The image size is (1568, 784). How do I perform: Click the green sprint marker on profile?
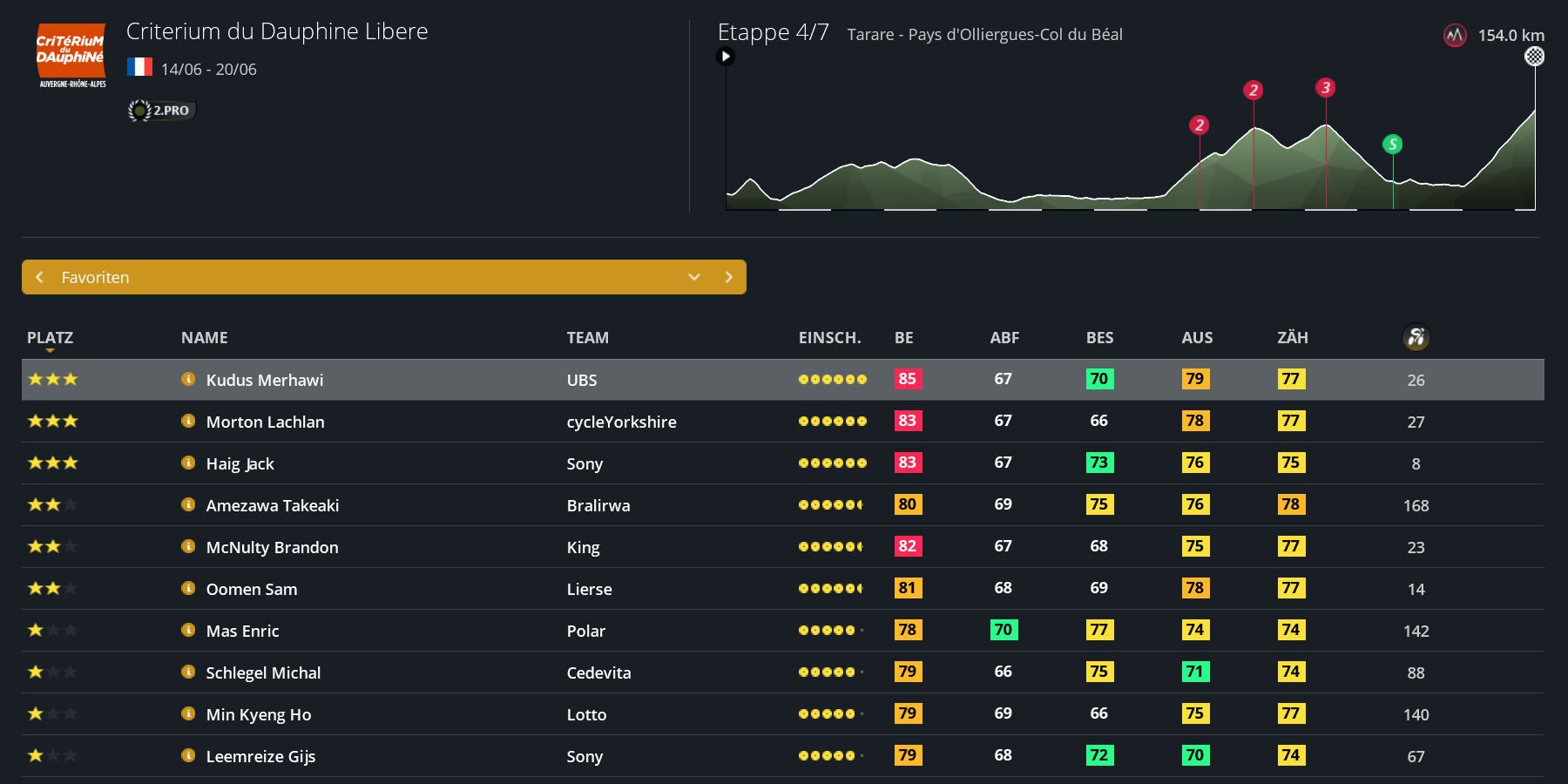point(1392,145)
